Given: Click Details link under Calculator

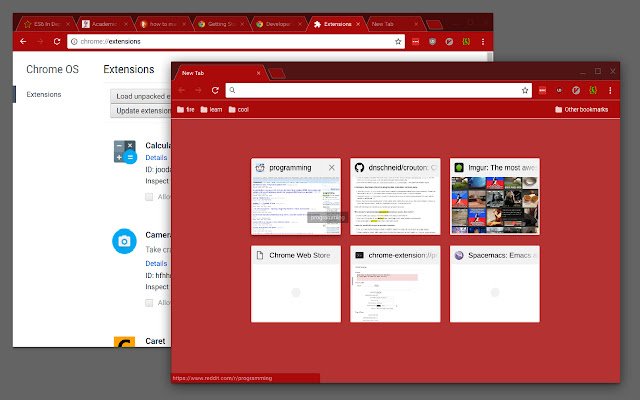Looking at the screenshot, I should [x=156, y=157].
